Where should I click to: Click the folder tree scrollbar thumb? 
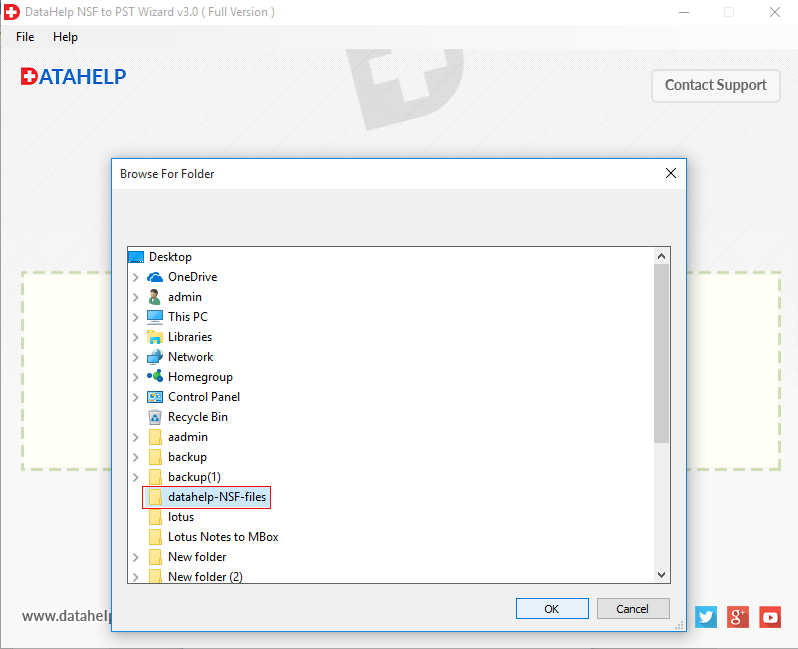[x=662, y=353]
